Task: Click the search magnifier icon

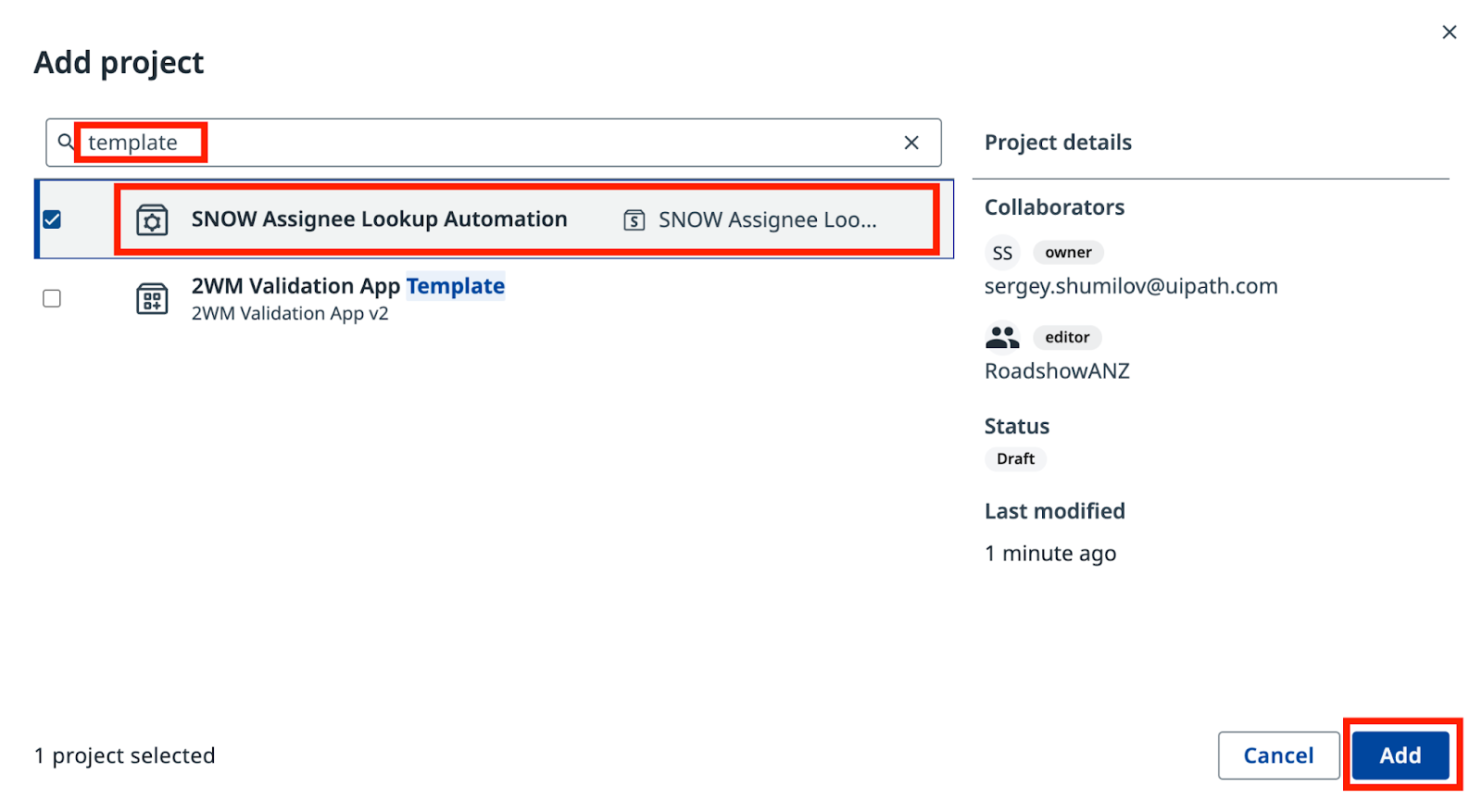Action: point(66,142)
